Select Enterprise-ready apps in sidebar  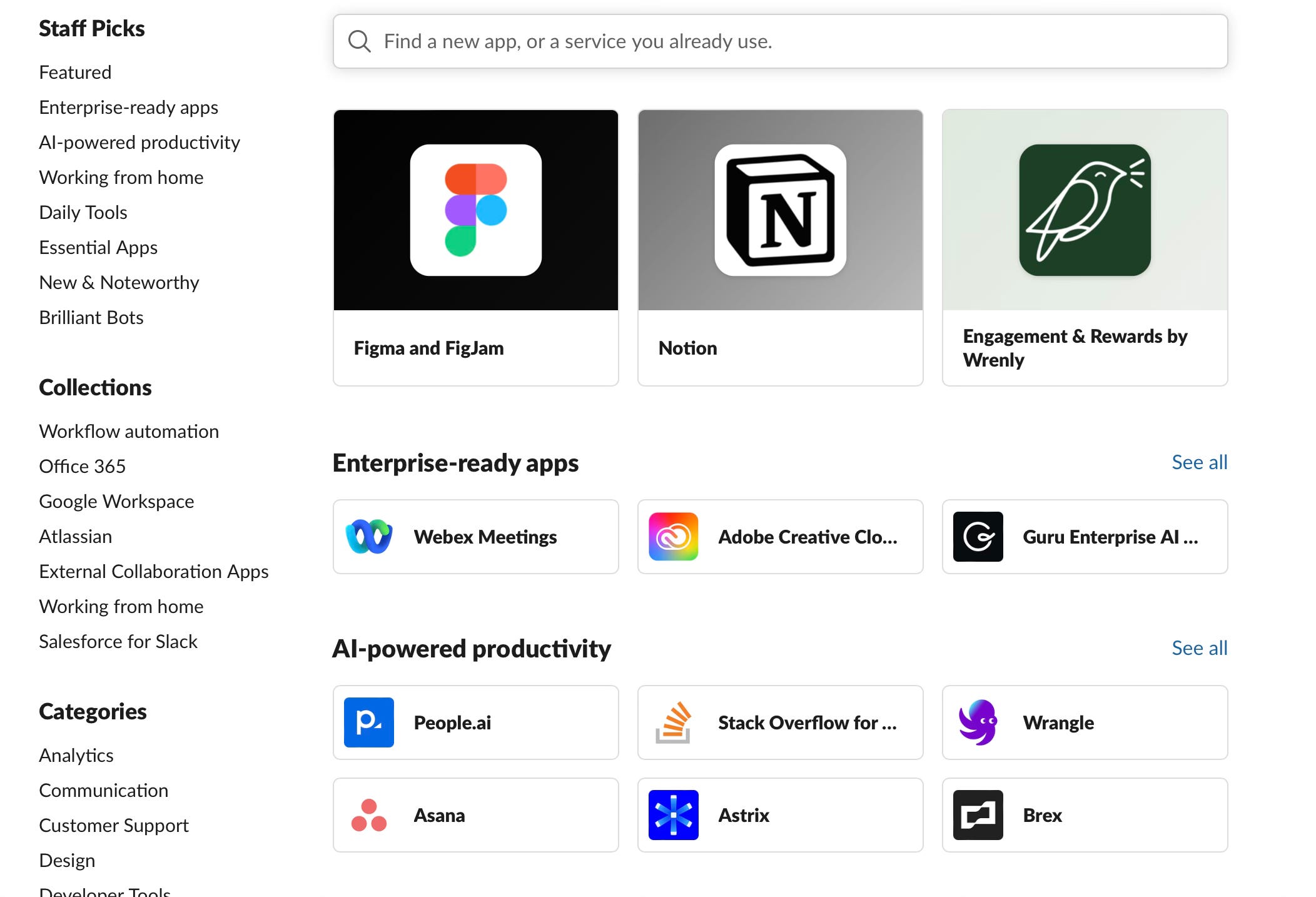pos(128,108)
